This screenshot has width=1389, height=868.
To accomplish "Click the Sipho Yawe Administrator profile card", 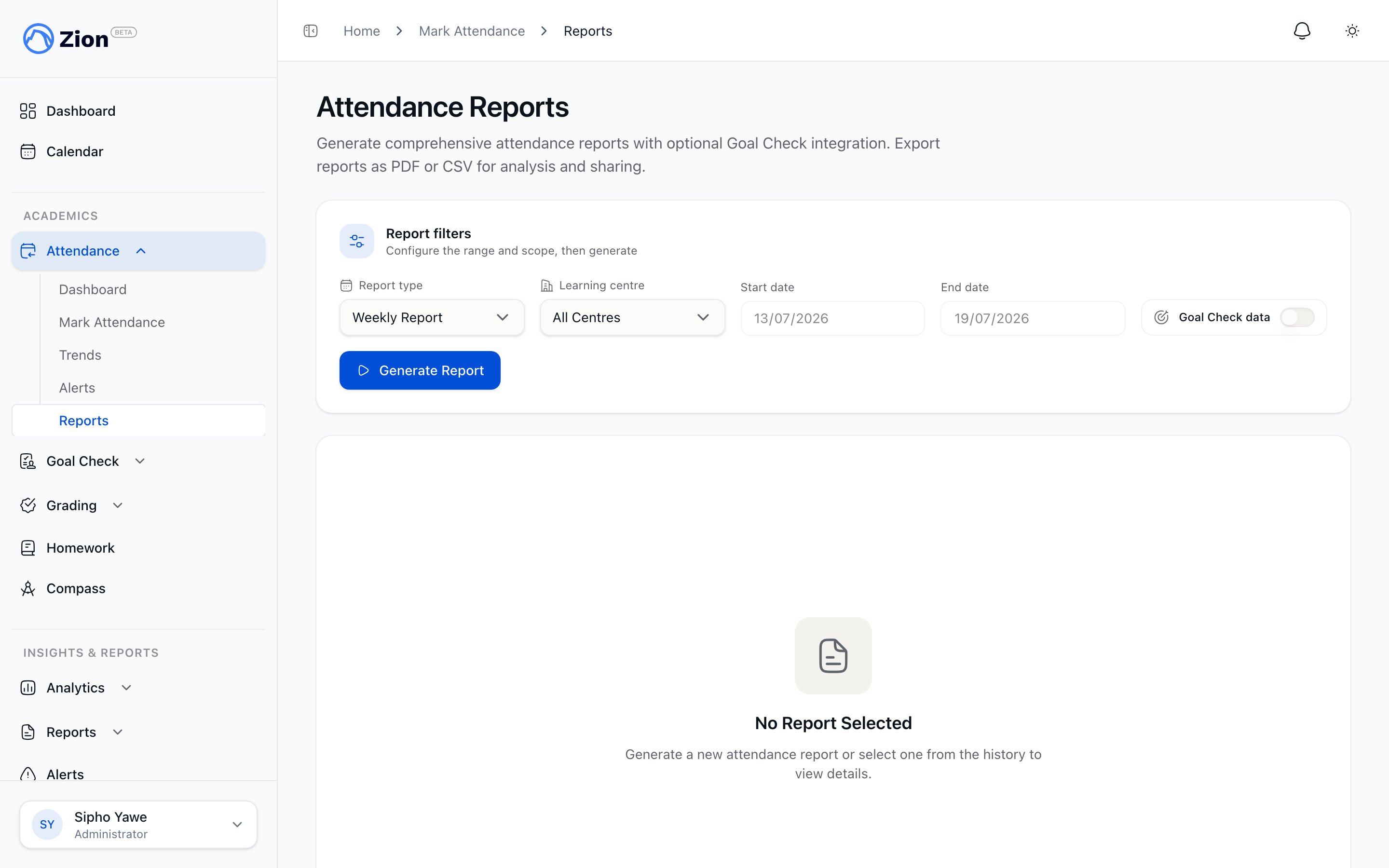I will (x=138, y=825).
